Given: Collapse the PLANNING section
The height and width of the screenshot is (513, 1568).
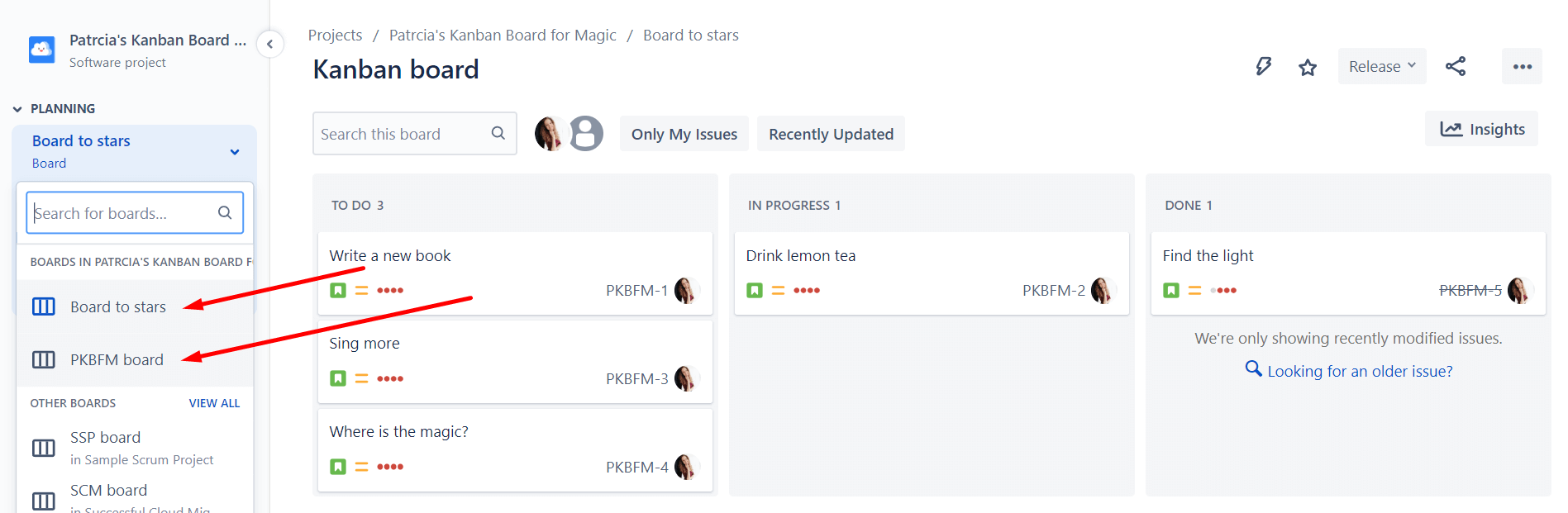Looking at the screenshot, I should coord(17,108).
